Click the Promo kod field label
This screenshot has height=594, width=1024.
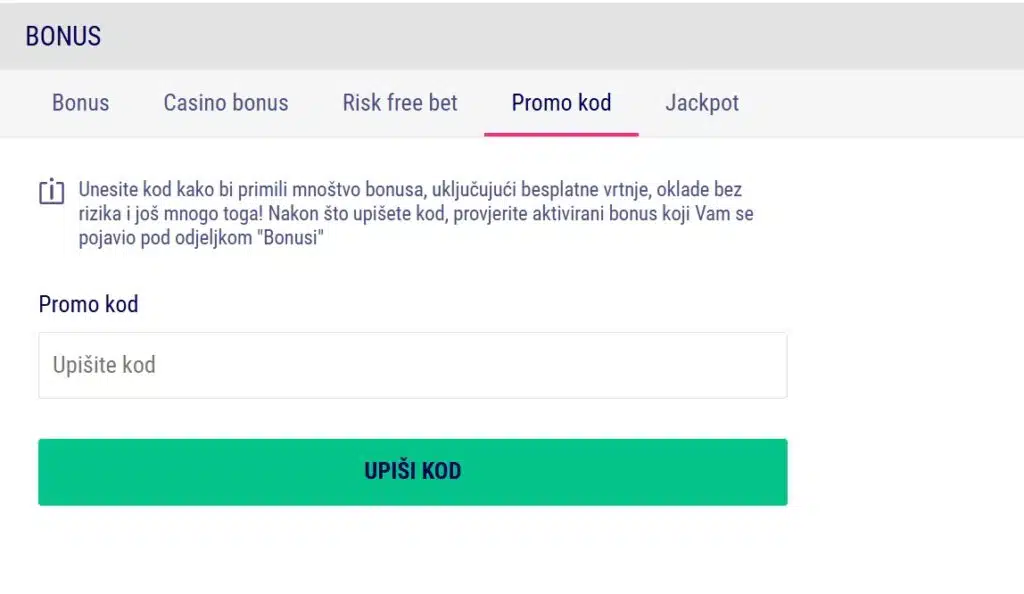(88, 304)
